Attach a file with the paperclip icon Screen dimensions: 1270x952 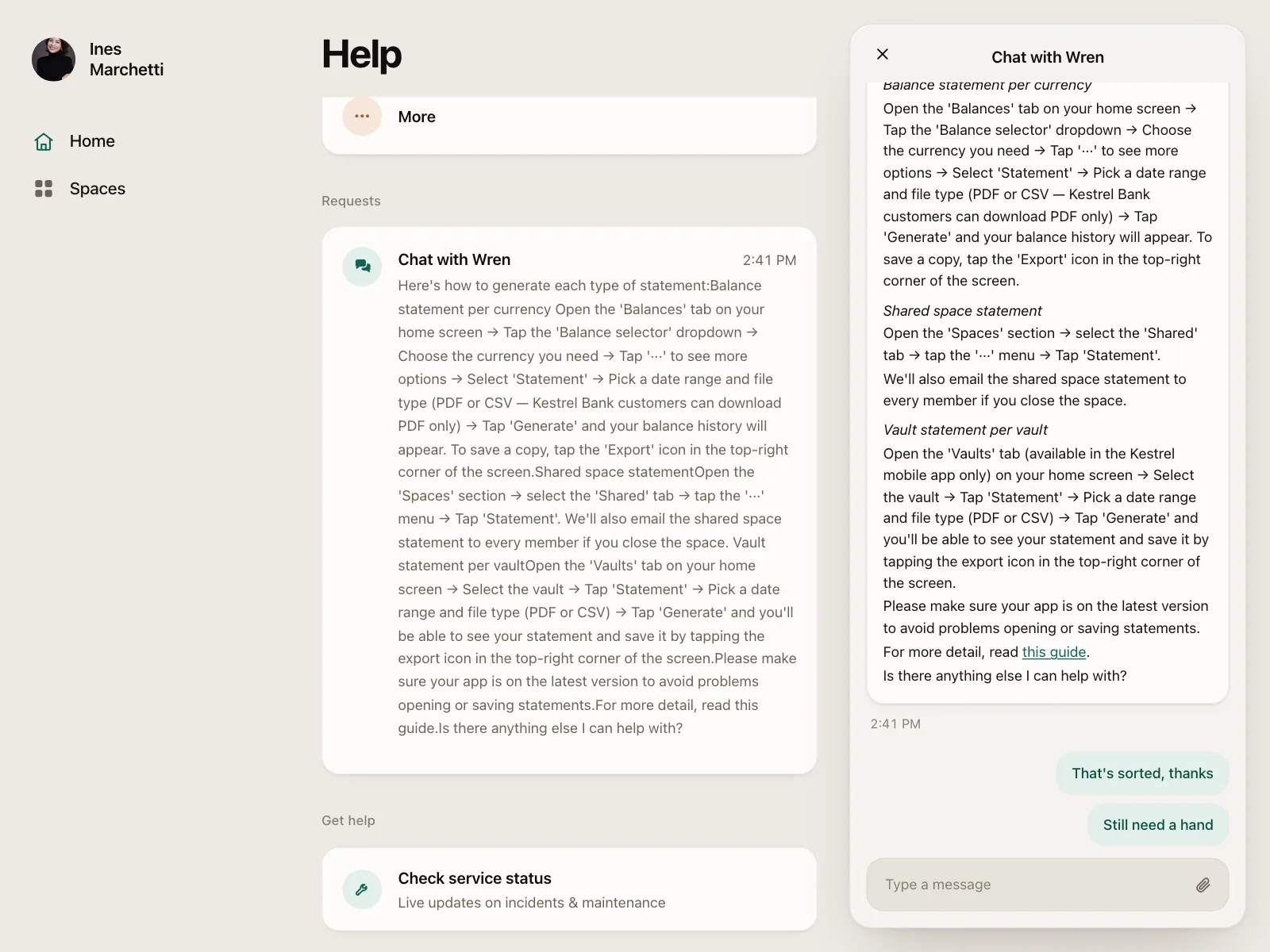click(x=1203, y=885)
